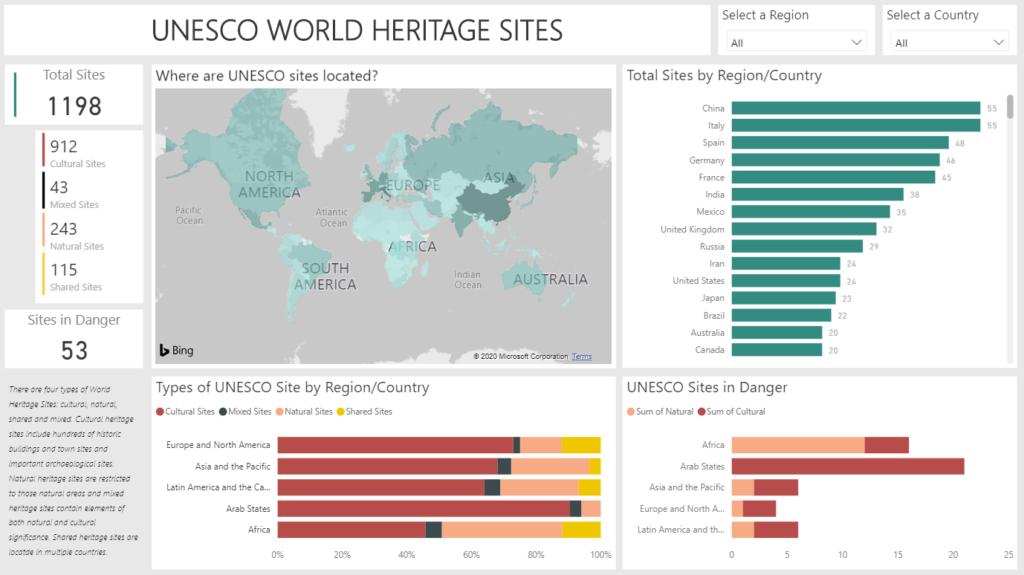Click the UNESCO Sites in Danger heading
The width and height of the screenshot is (1024, 575).
pyautogui.click(x=707, y=387)
